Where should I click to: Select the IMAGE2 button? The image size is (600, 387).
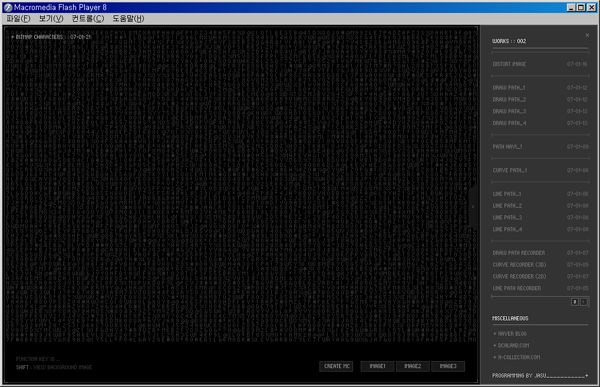pos(412,366)
